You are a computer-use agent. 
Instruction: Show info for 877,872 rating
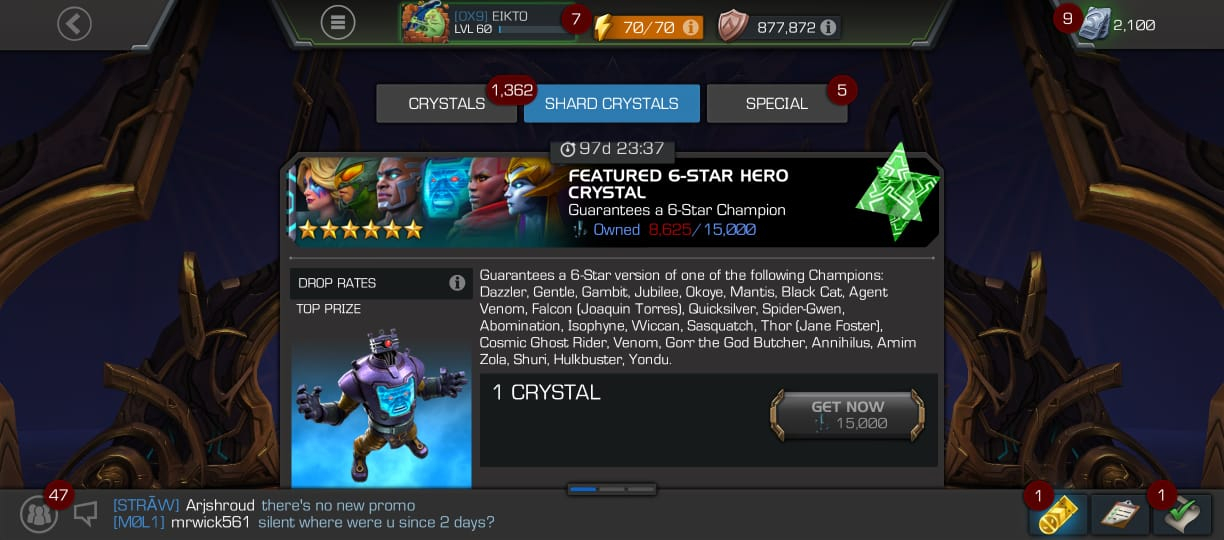828,27
